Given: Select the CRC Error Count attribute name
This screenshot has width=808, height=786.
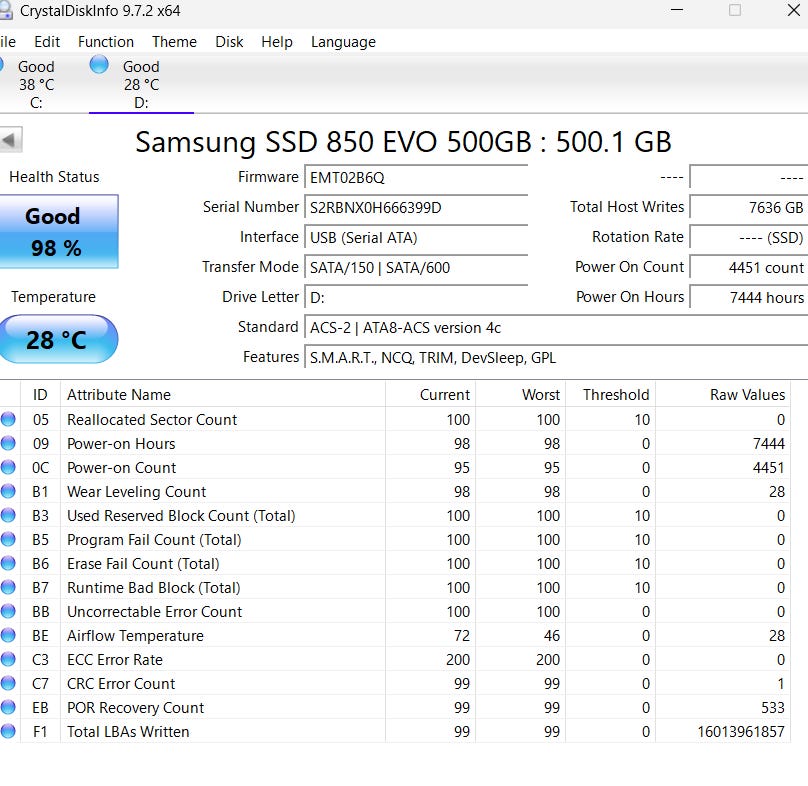Looking at the screenshot, I should 121,684.
